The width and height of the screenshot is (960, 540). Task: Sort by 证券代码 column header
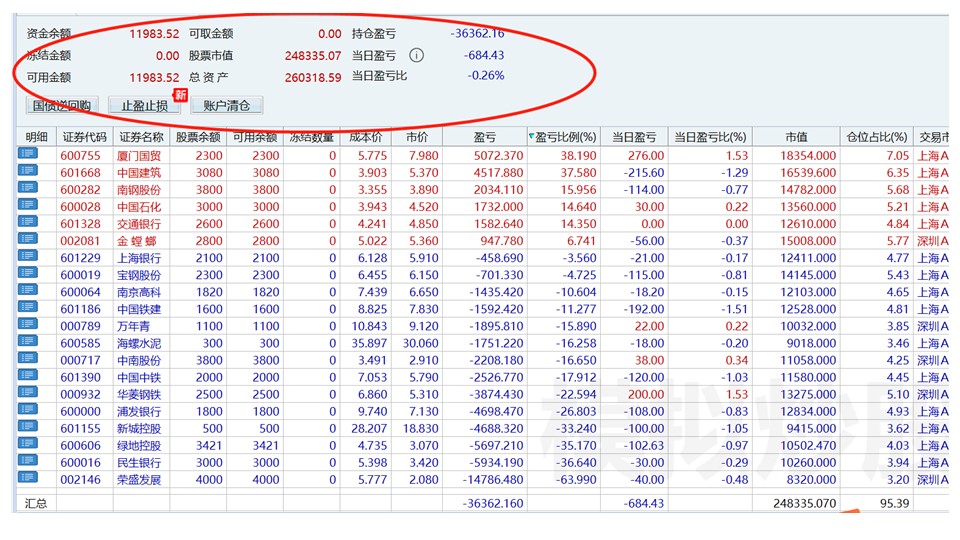84,137
